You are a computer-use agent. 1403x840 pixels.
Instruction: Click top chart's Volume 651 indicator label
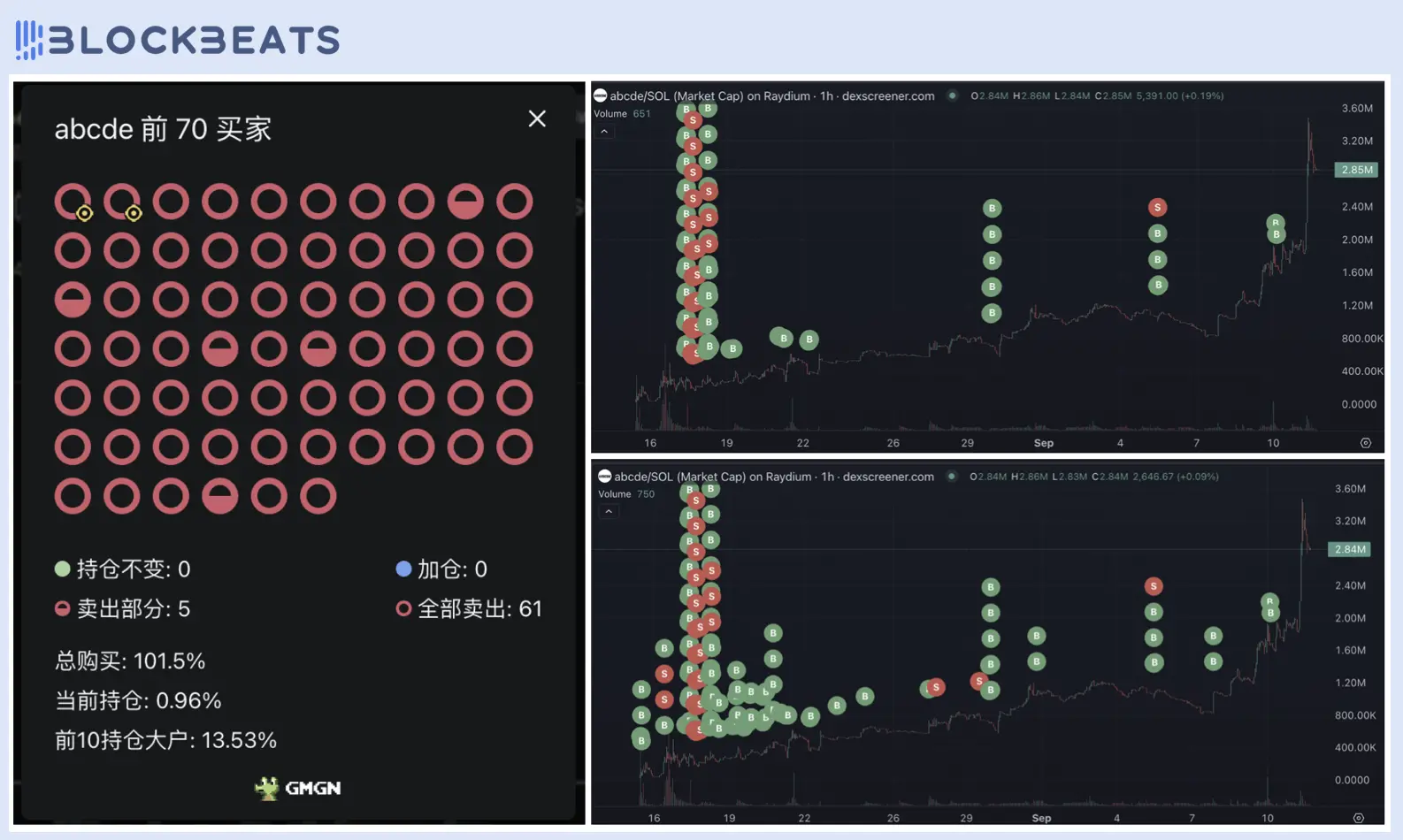pos(622,113)
